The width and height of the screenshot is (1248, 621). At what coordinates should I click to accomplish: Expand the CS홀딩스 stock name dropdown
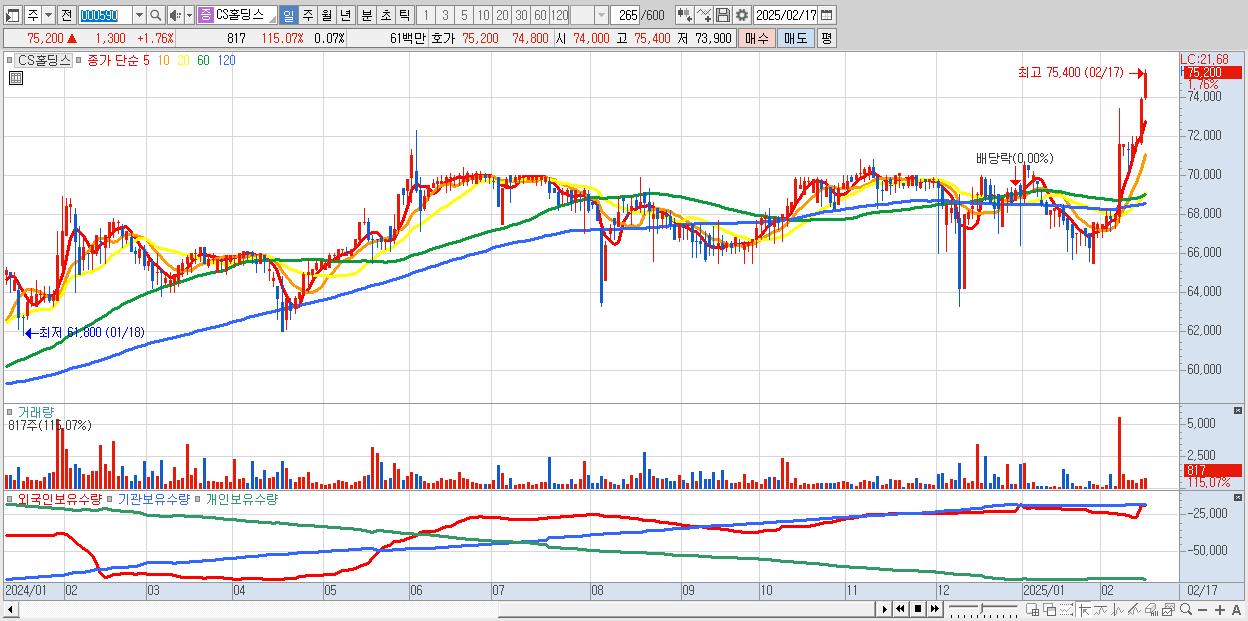click(x=271, y=21)
